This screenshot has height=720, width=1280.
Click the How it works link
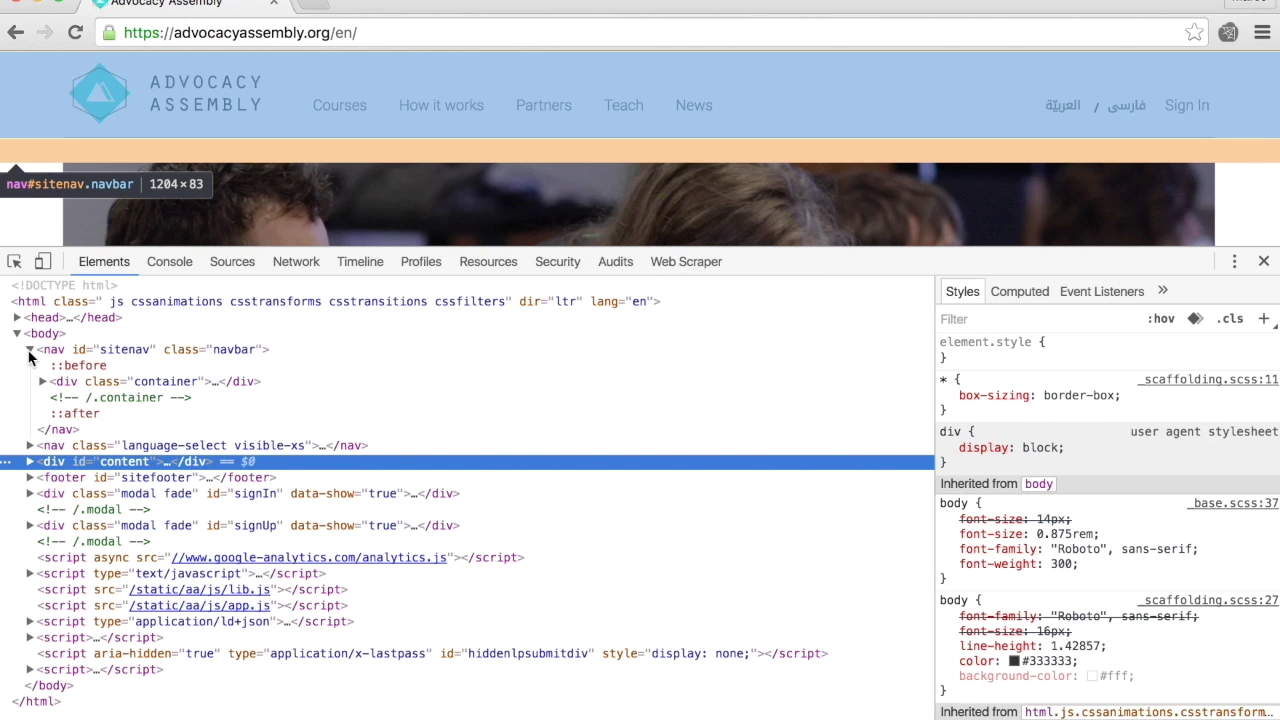[x=441, y=105]
